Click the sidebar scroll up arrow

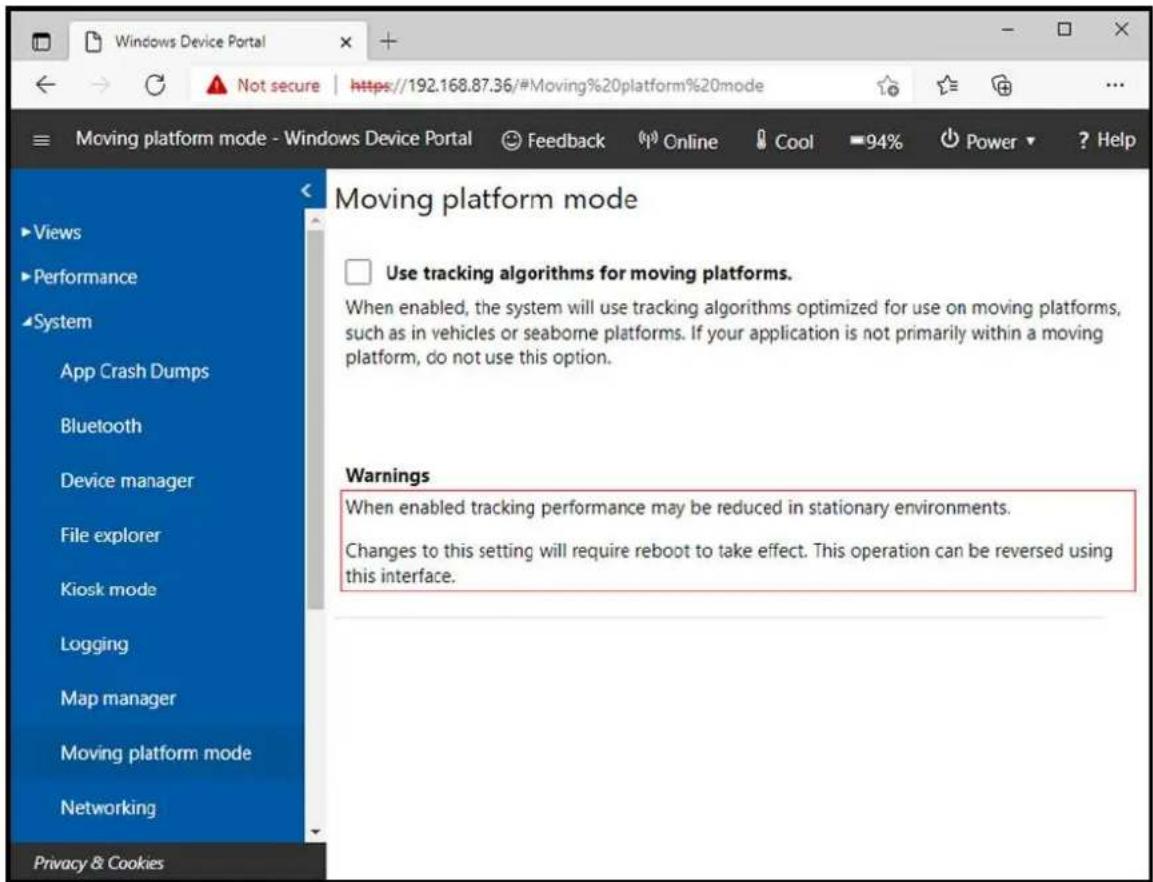coord(315,220)
